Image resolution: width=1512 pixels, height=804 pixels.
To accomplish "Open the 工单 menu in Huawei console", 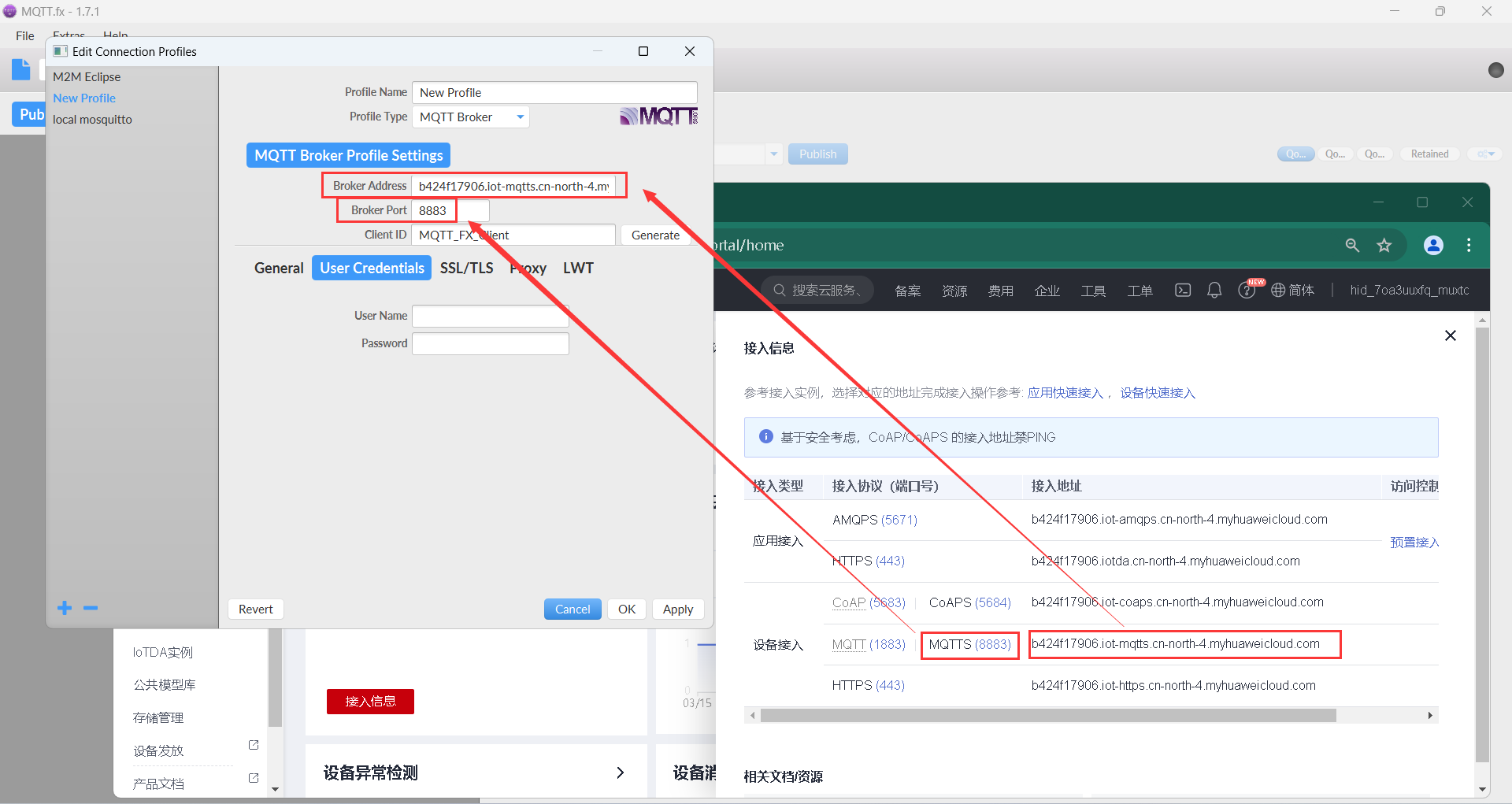I will (1140, 291).
